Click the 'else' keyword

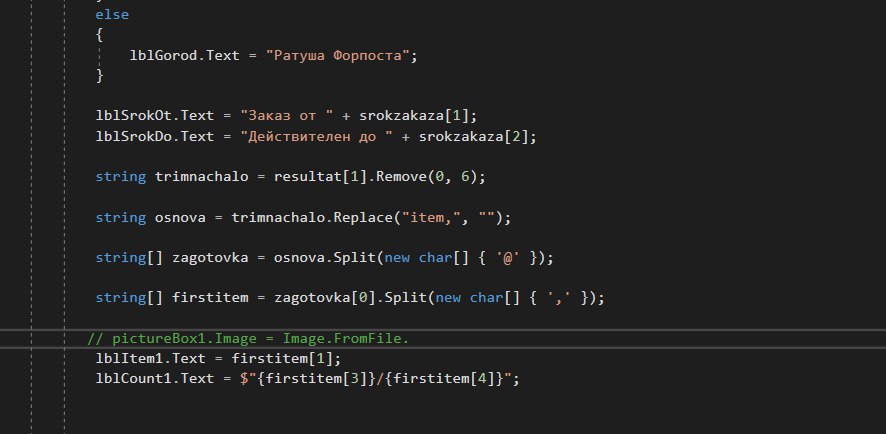[112, 14]
